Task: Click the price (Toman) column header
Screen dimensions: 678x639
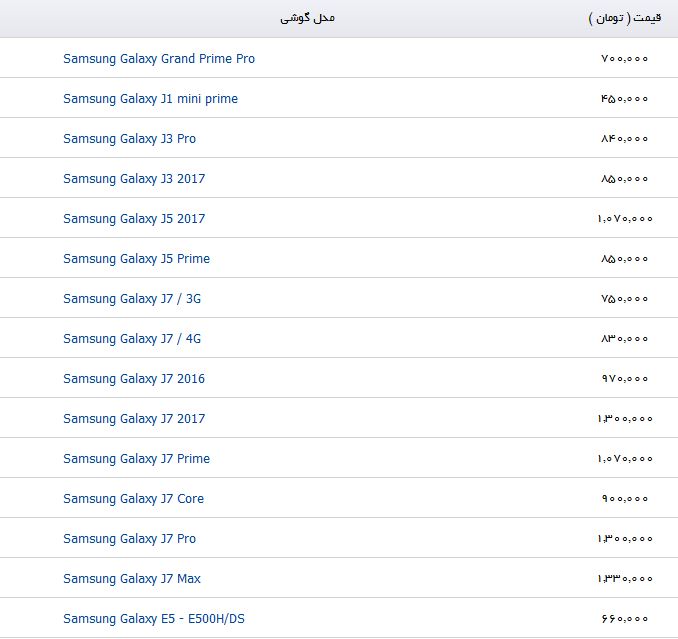Action: 625,18
